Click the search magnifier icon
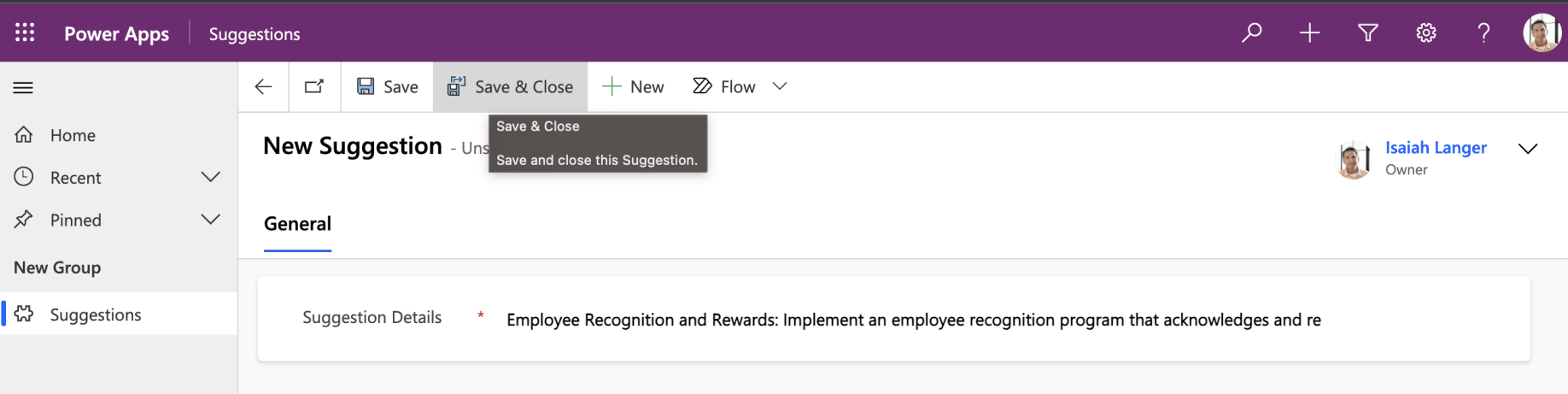 coord(1251,32)
